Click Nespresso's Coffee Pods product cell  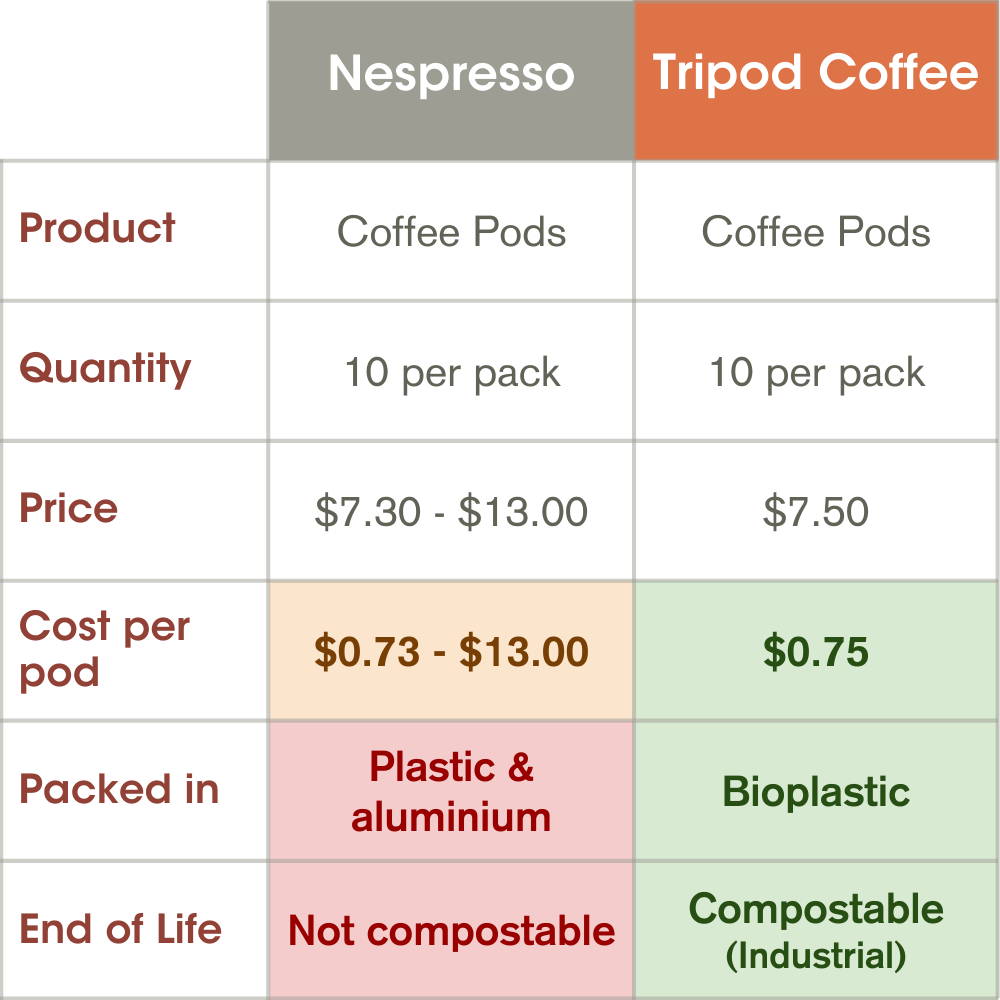451,232
